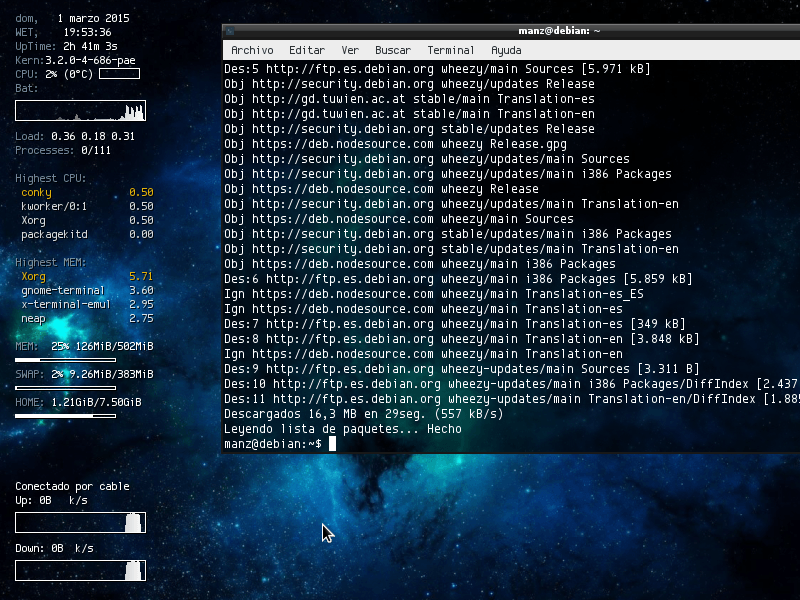
Task: Click the 'Load: 0.36 0.18 0.31' line
Action: pos(74,136)
